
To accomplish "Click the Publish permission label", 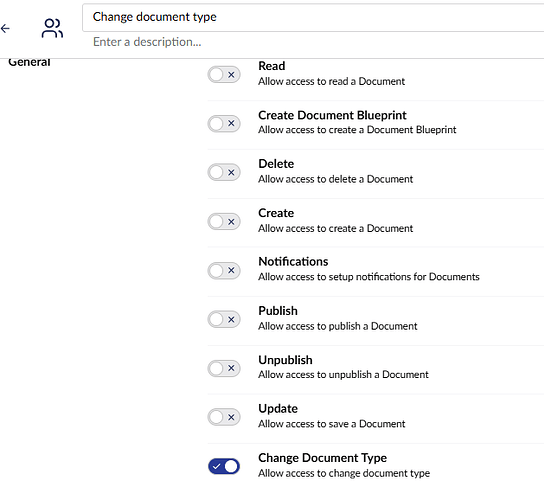I will click(278, 311).
